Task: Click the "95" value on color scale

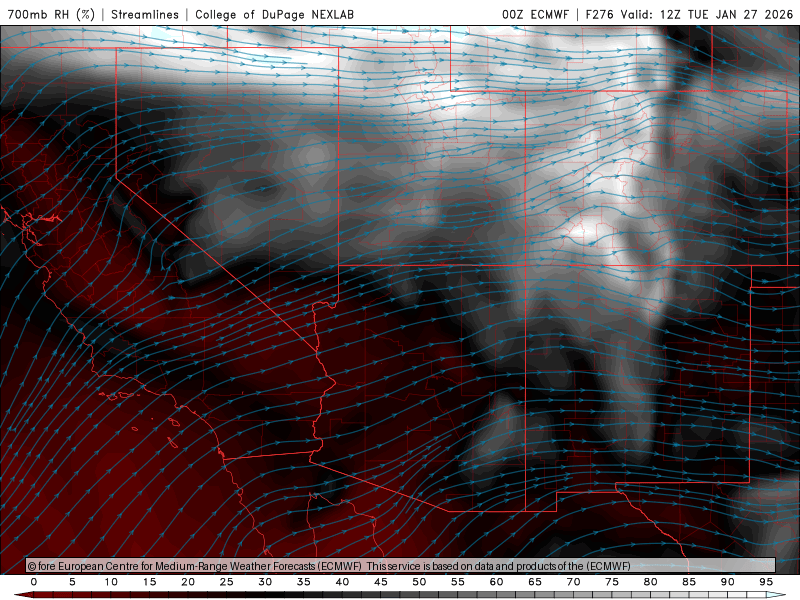Action: tap(766, 582)
